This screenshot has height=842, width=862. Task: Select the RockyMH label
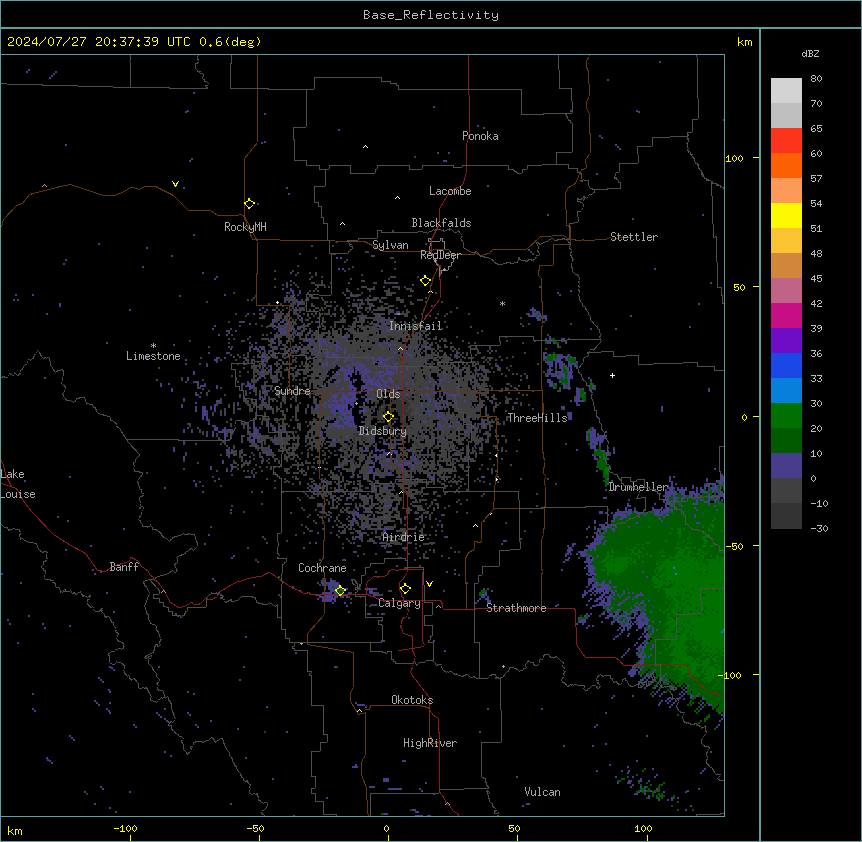[245, 227]
